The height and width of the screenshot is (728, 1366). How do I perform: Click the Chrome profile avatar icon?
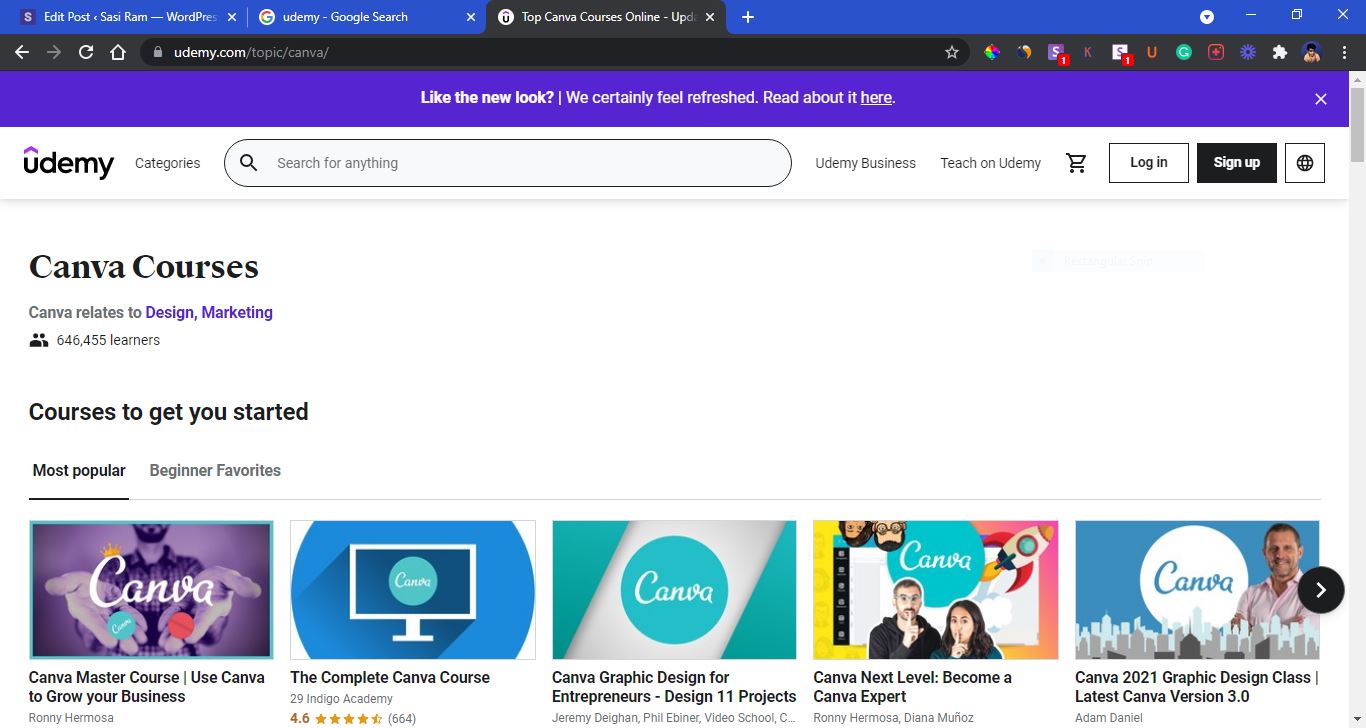coord(1312,52)
